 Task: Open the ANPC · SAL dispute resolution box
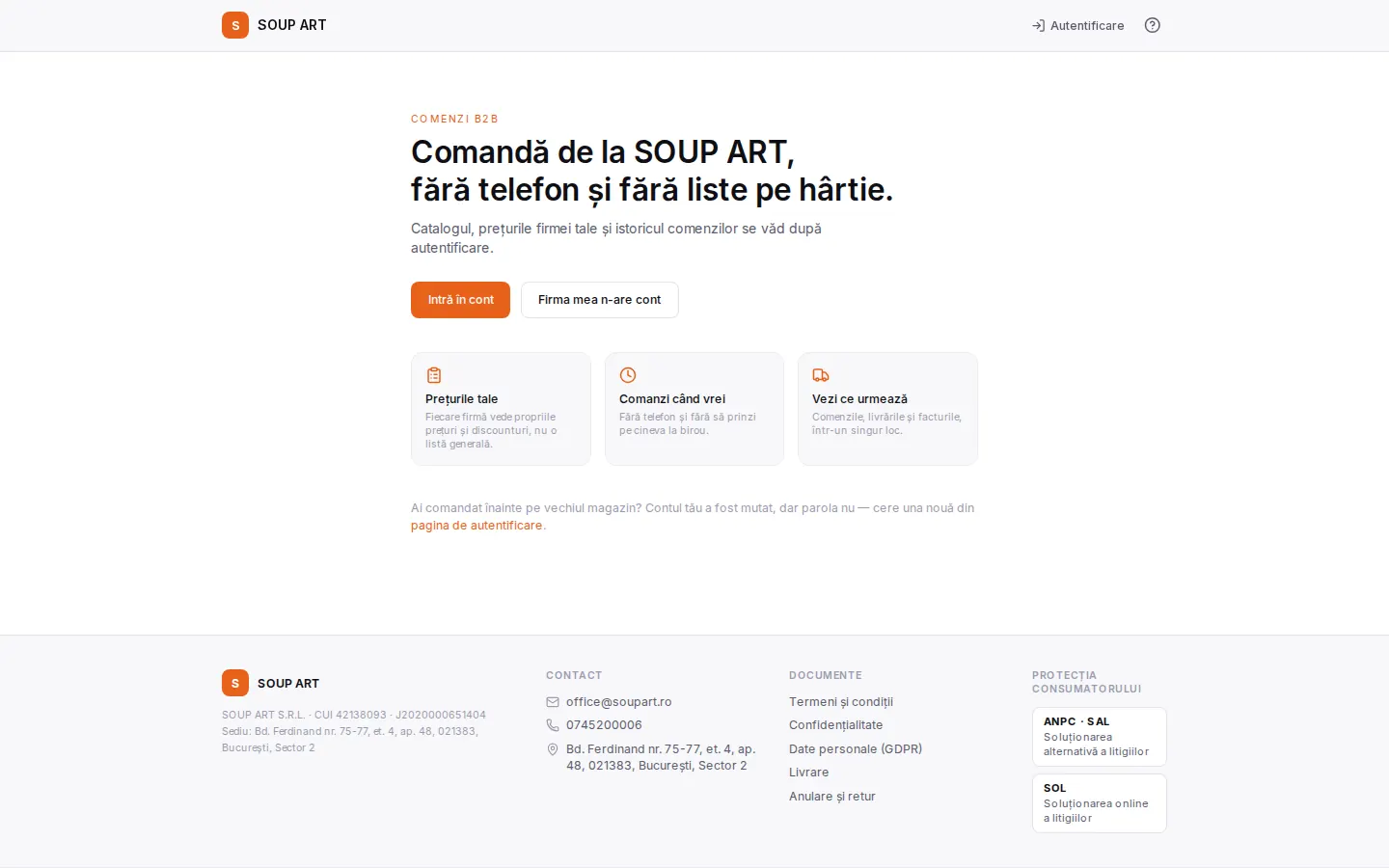[1100, 737]
